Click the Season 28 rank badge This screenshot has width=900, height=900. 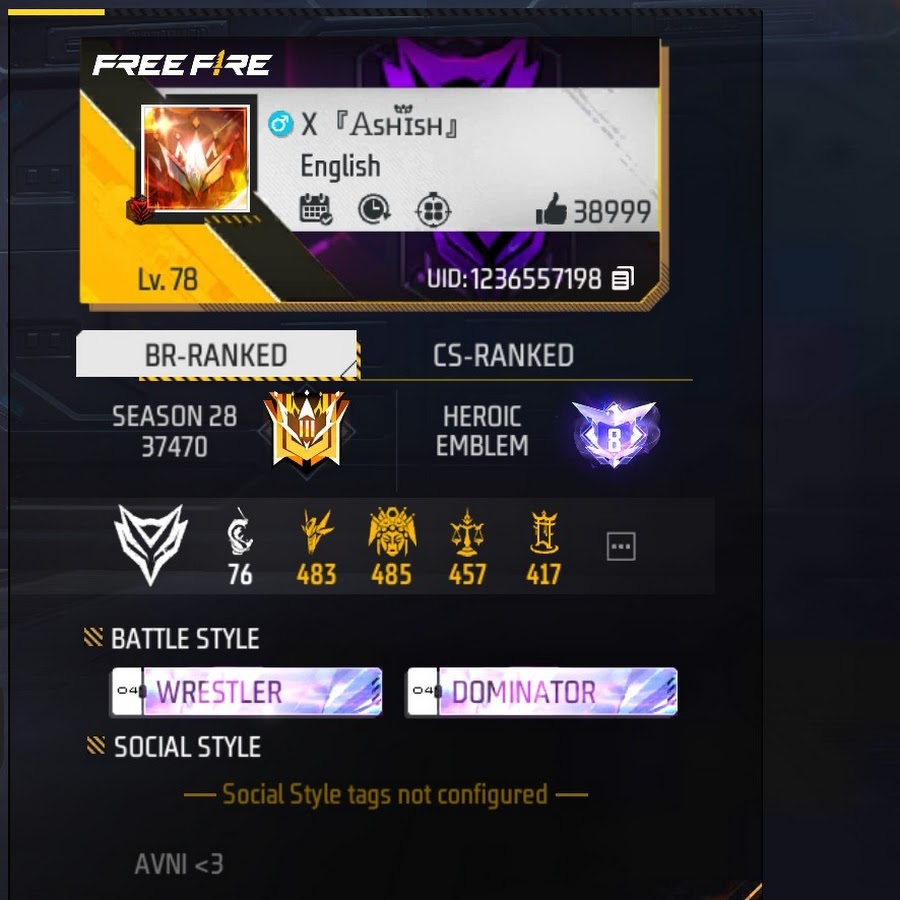coord(307,429)
